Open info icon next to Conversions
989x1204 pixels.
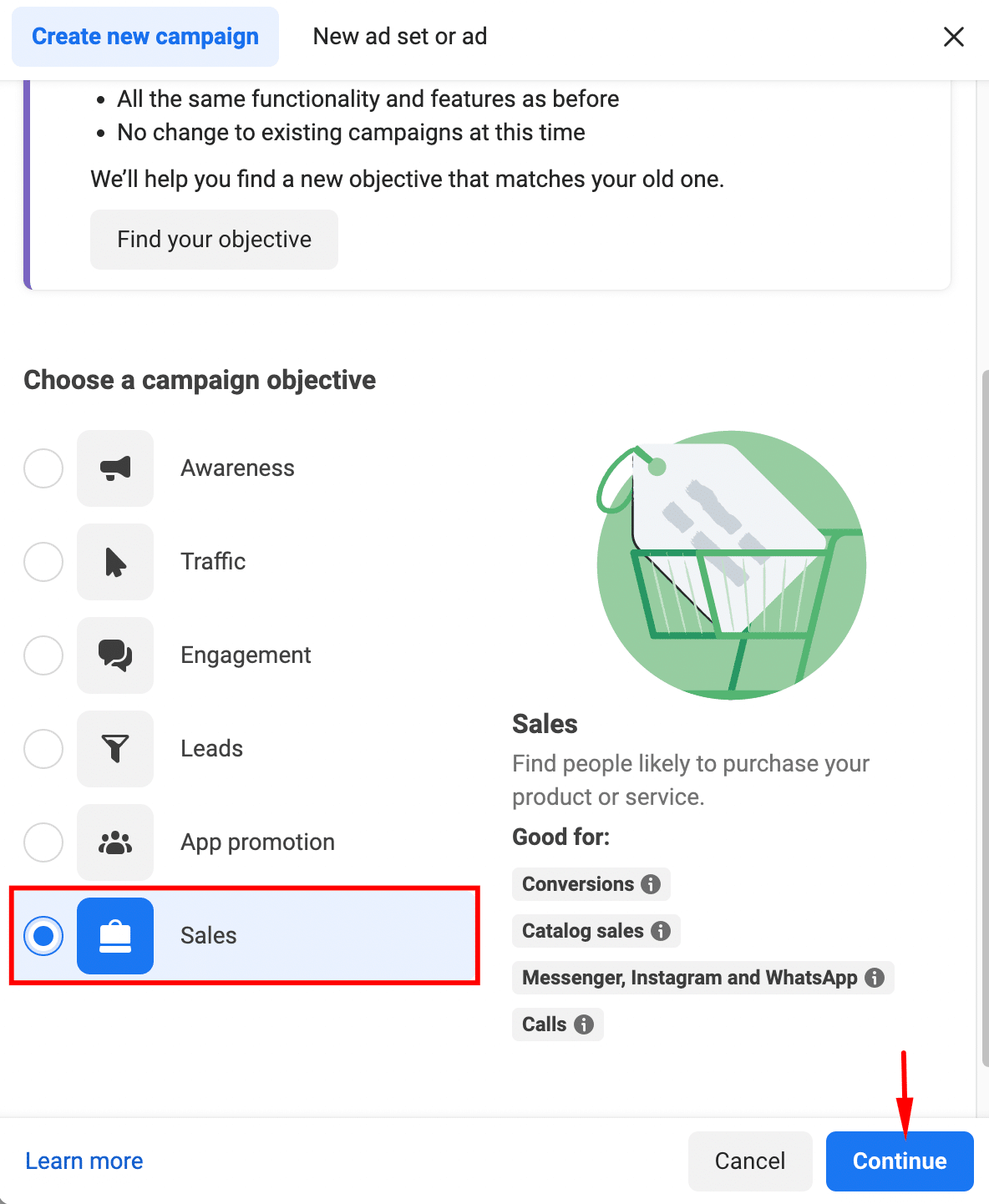click(651, 884)
